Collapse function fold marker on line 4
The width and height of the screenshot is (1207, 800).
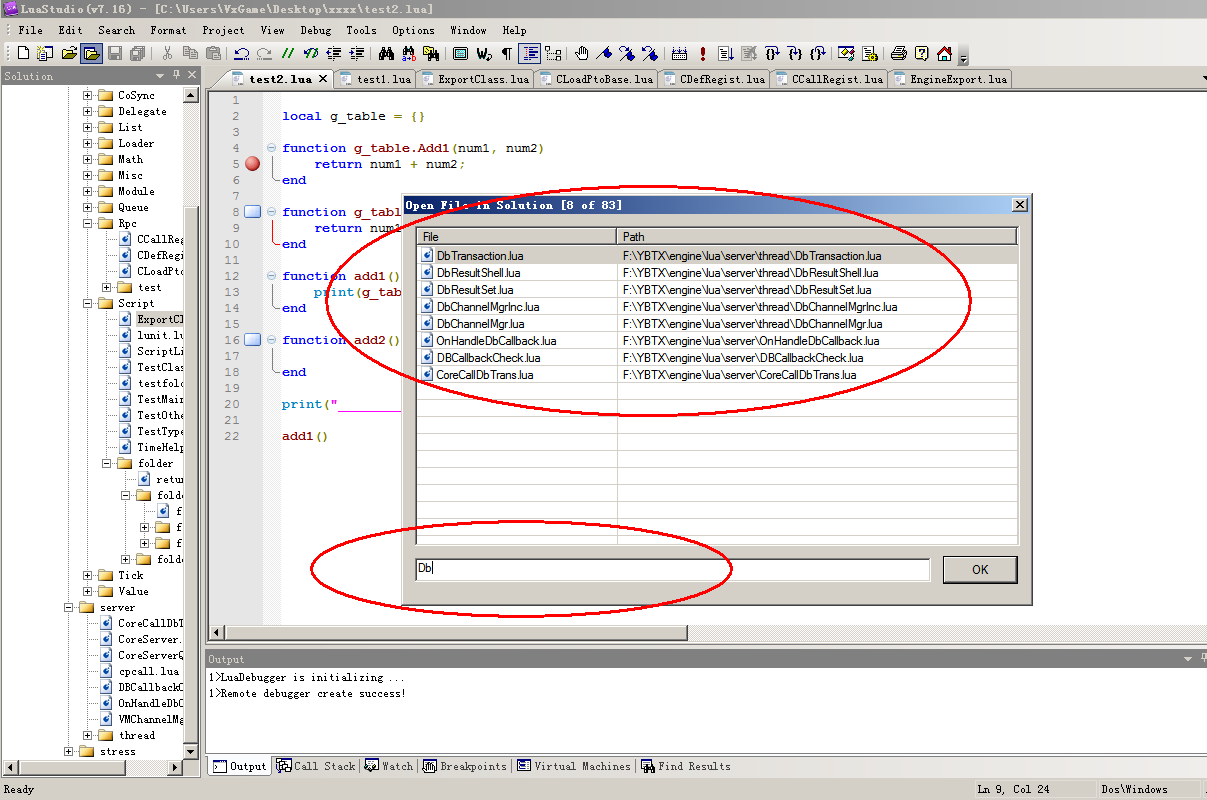tap(271, 148)
